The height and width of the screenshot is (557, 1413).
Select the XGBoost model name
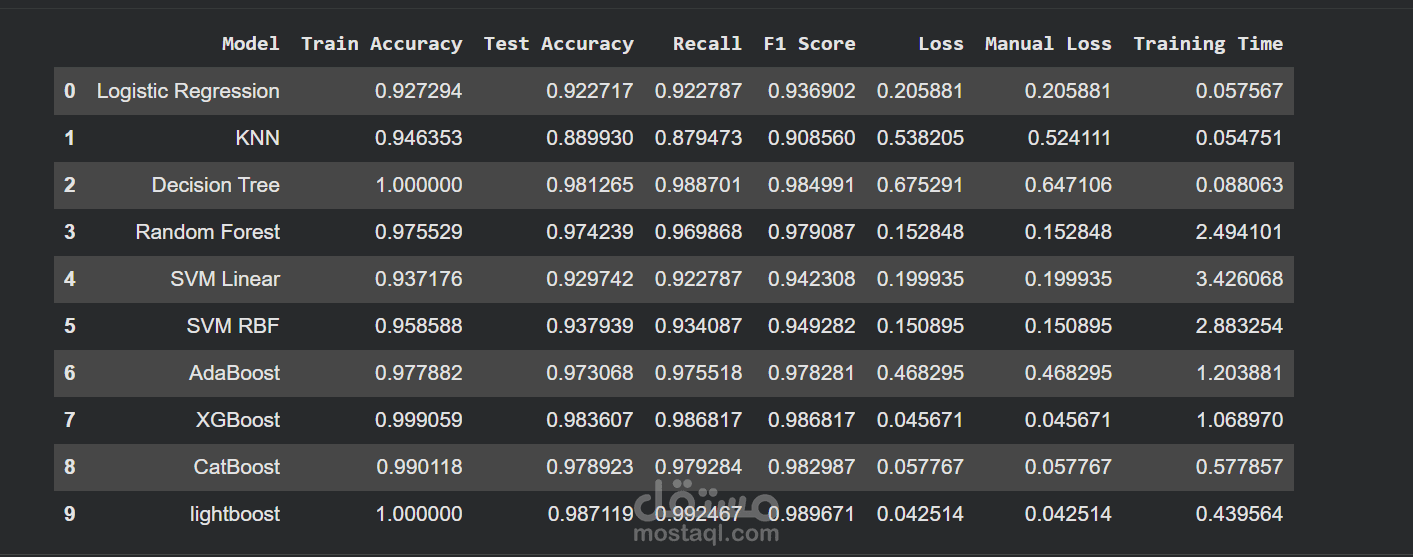[238, 420]
